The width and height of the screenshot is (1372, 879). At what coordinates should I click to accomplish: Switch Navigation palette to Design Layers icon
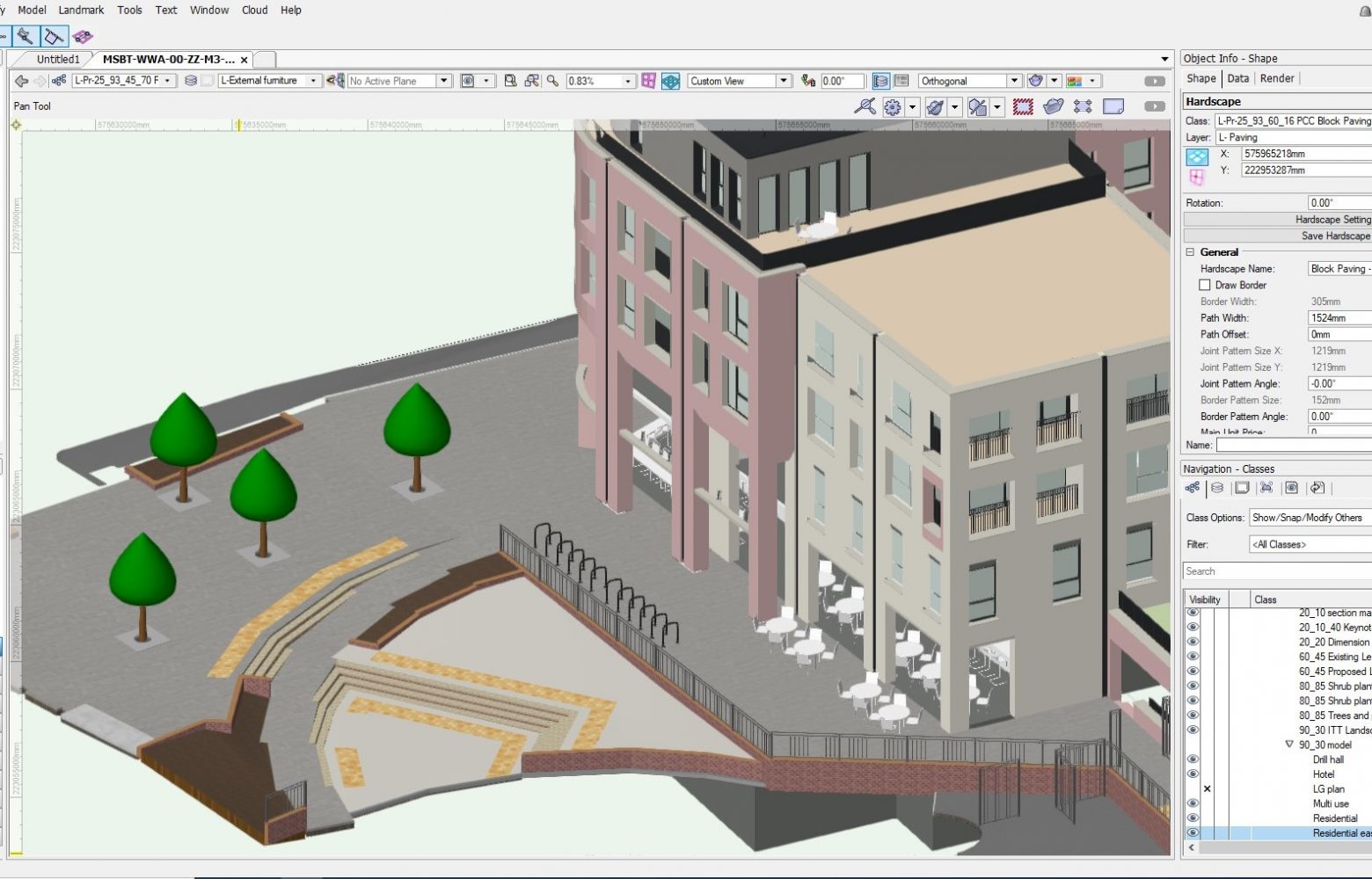[1217, 488]
